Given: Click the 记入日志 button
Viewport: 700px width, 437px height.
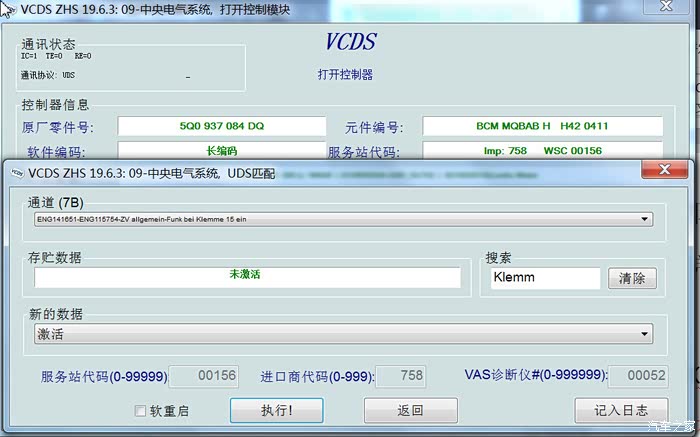Looking at the screenshot, I should coord(620,410).
